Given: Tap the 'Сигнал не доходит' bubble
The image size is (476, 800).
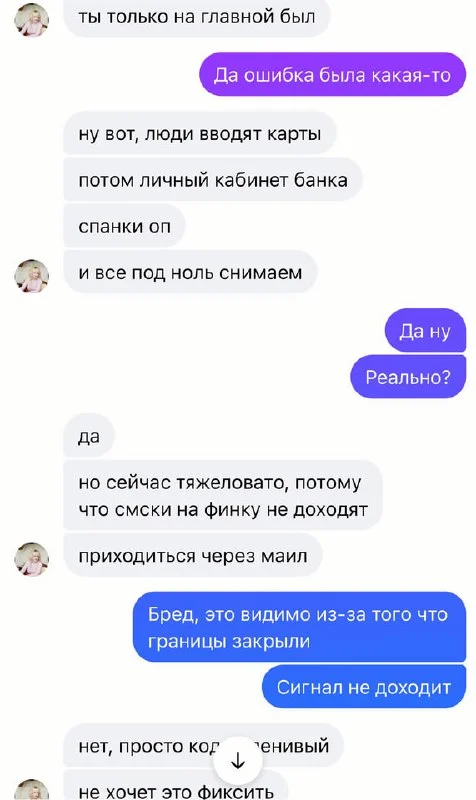Looking at the screenshot, I should [364, 687].
